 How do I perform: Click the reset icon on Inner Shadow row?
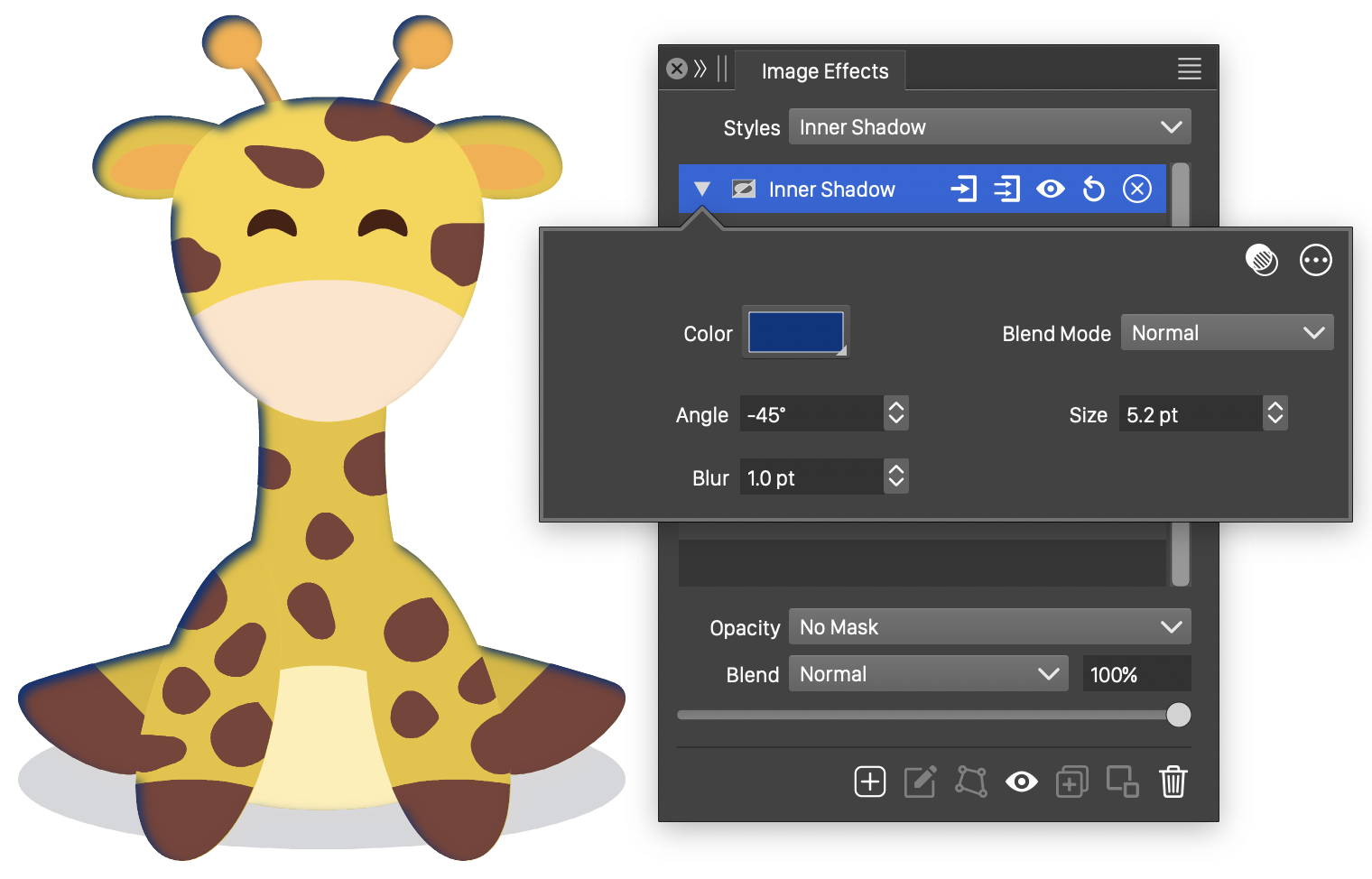tap(1093, 190)
